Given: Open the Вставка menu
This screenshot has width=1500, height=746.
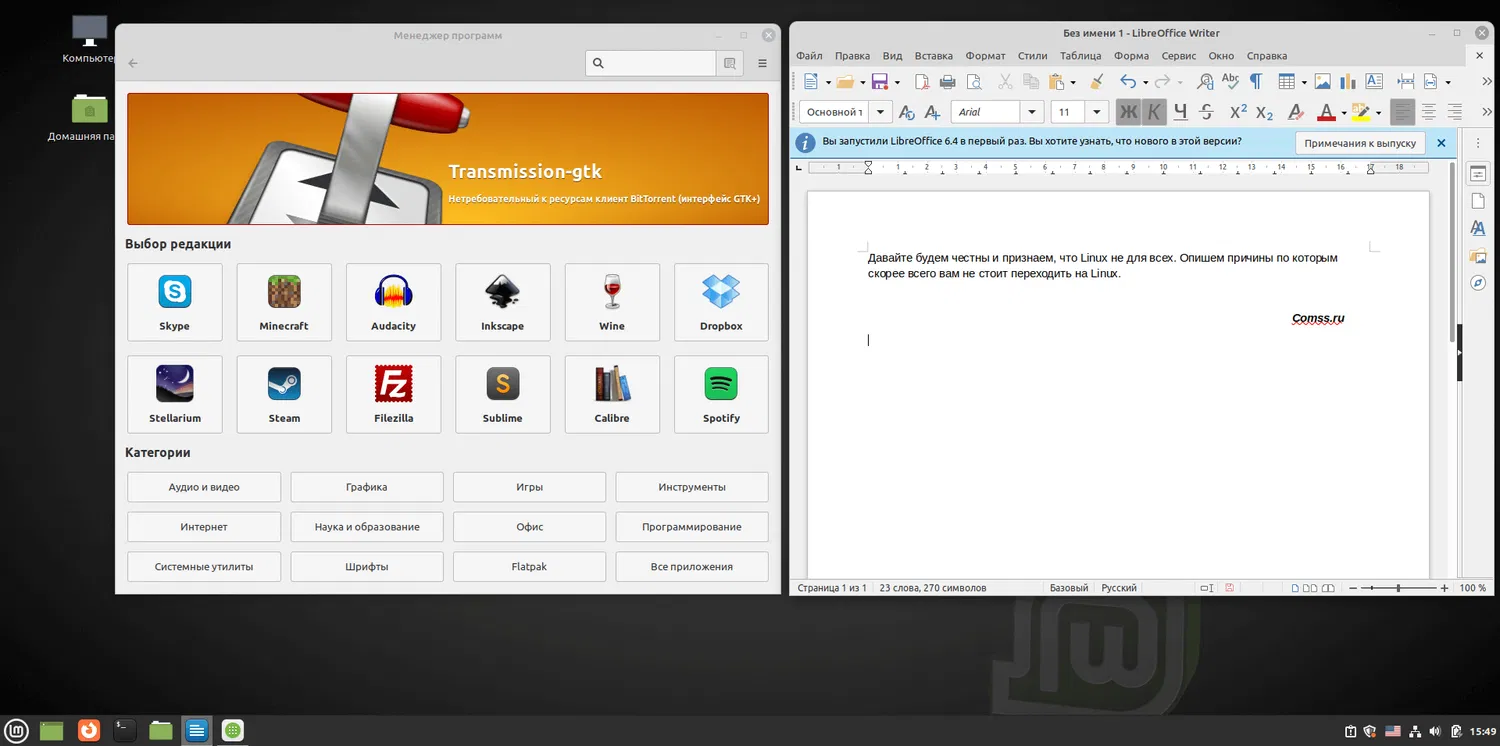Looking at the screenshot, I should tap(934, 56).
